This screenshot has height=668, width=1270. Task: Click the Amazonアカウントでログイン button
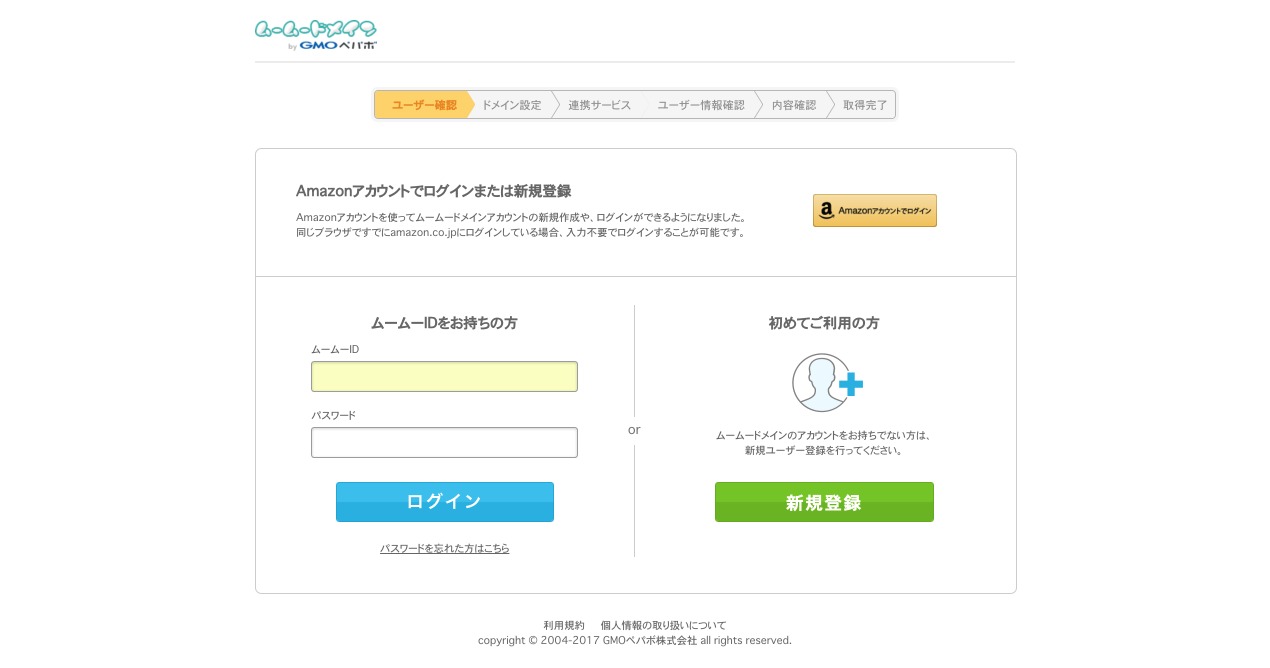[x=875, y=211]
